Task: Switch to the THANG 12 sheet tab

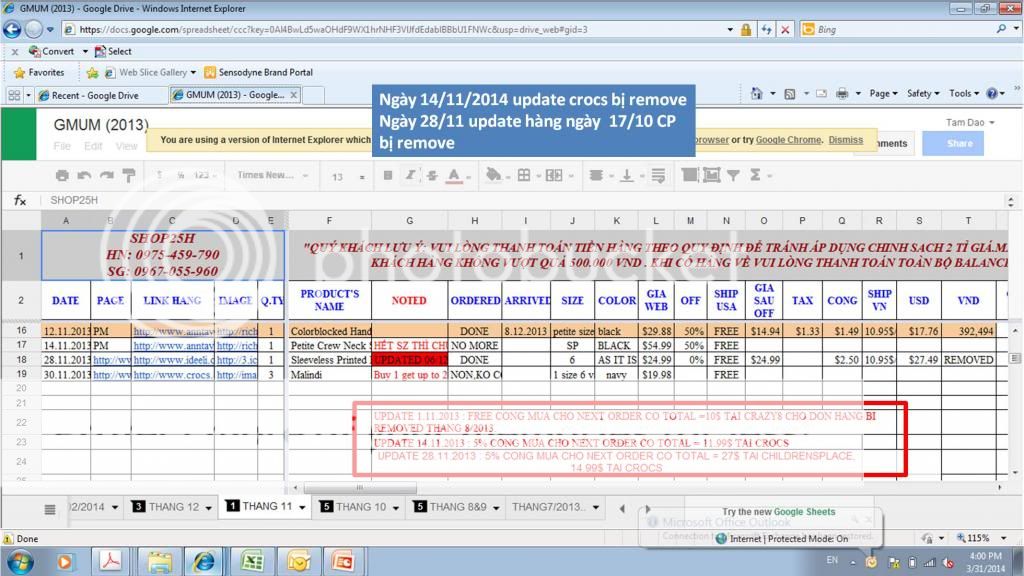Action: 172,507
